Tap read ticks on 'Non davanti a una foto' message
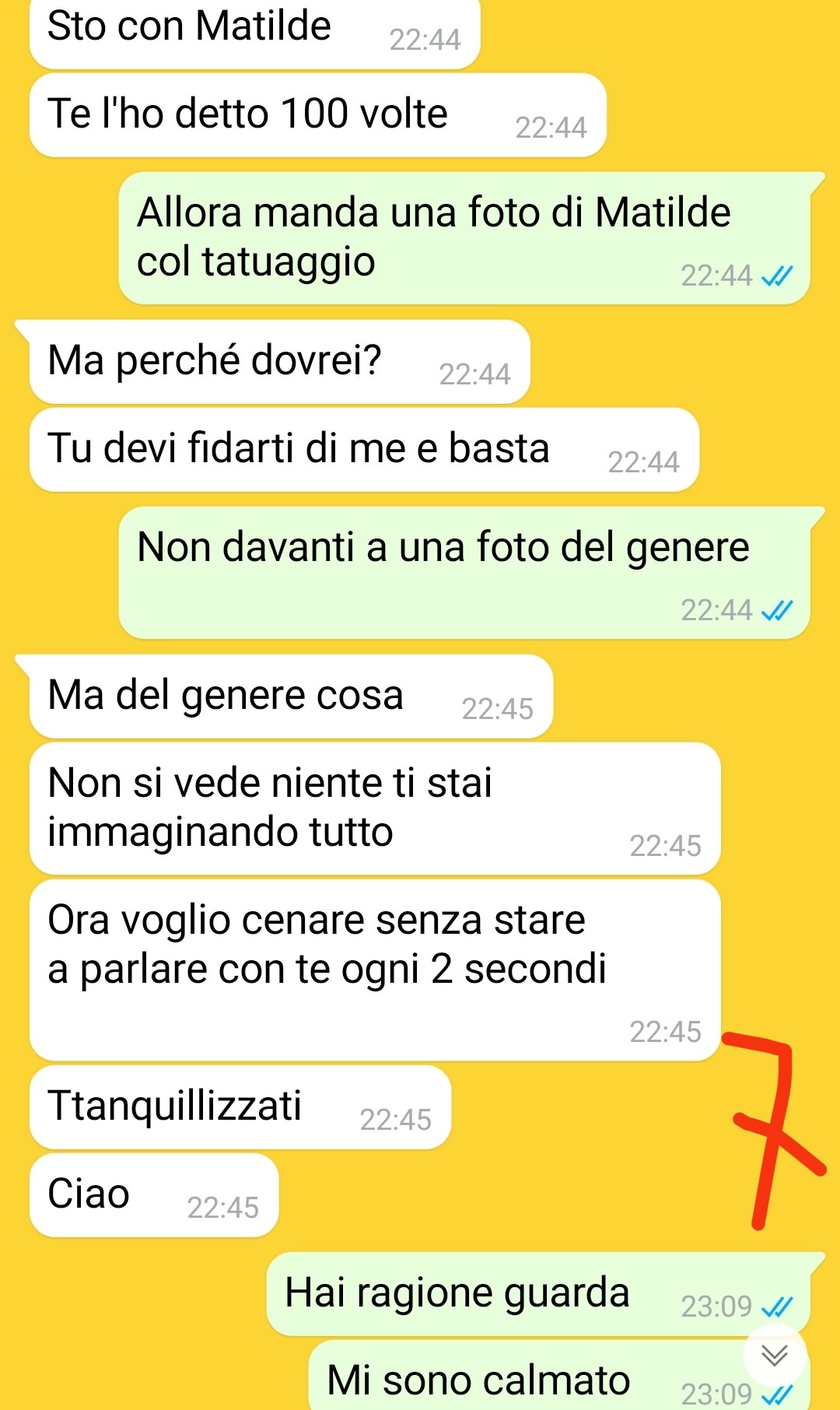This screenshot has width=840, height=1410. [x=777, y=611]
